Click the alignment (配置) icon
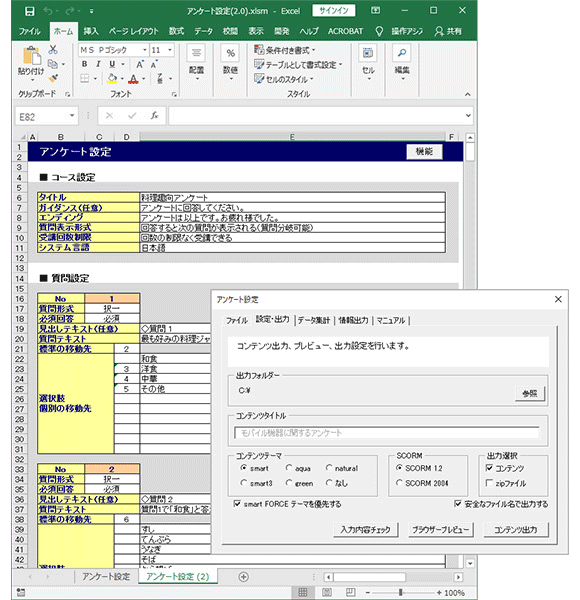The height and width of the screenshot is (600, 580). tap(196, 52)
